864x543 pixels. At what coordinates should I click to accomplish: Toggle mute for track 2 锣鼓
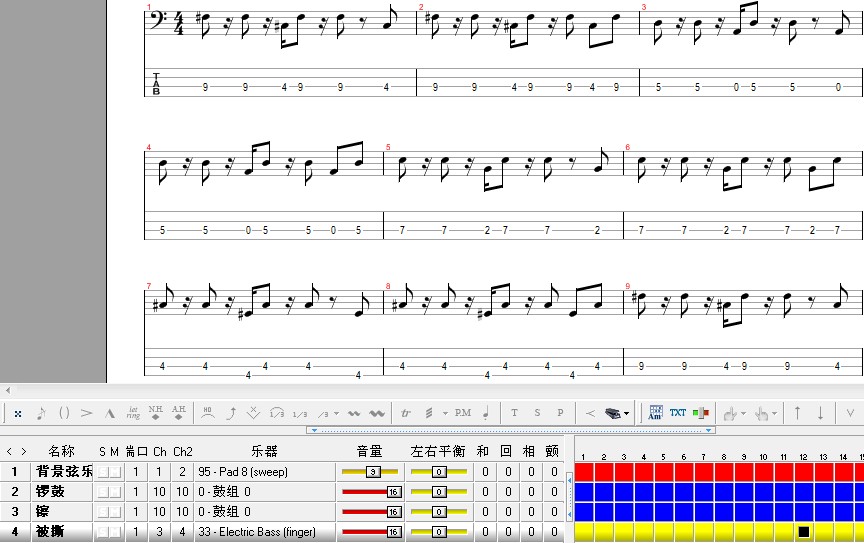[x=115, y=491]
